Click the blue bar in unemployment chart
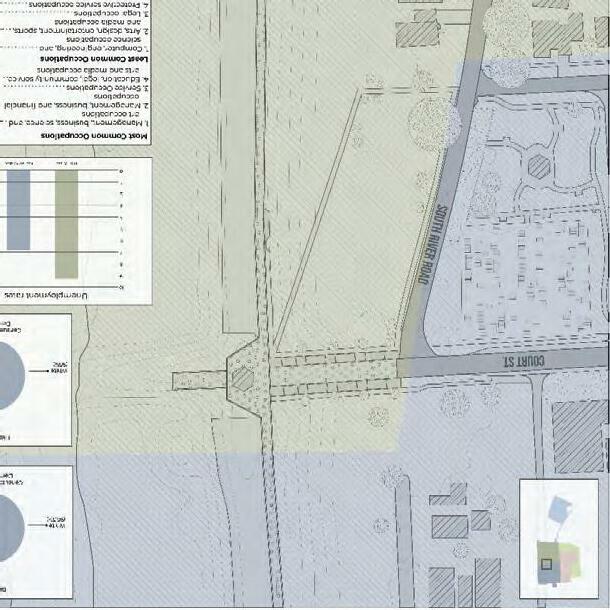This screenshot has width=610, height=610. coord(18,210)
